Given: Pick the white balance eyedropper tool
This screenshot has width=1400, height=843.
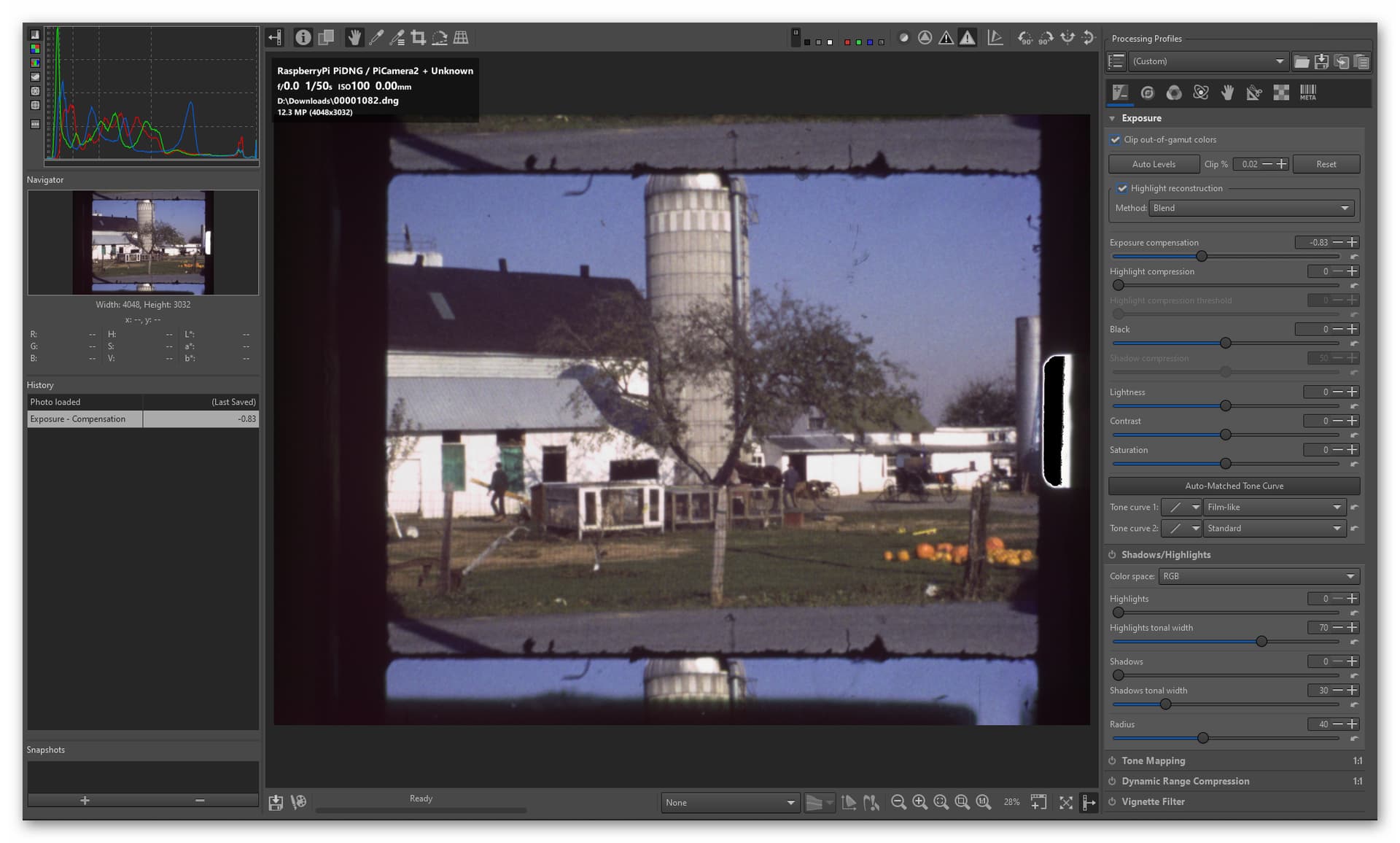Looking at the screenshot, I should (376, 37).
